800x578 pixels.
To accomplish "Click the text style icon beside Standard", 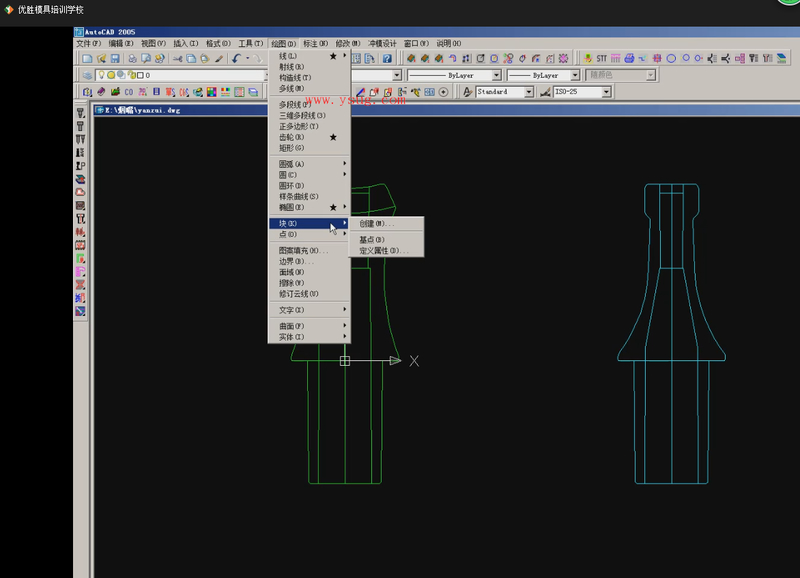I will click(467, 92).
